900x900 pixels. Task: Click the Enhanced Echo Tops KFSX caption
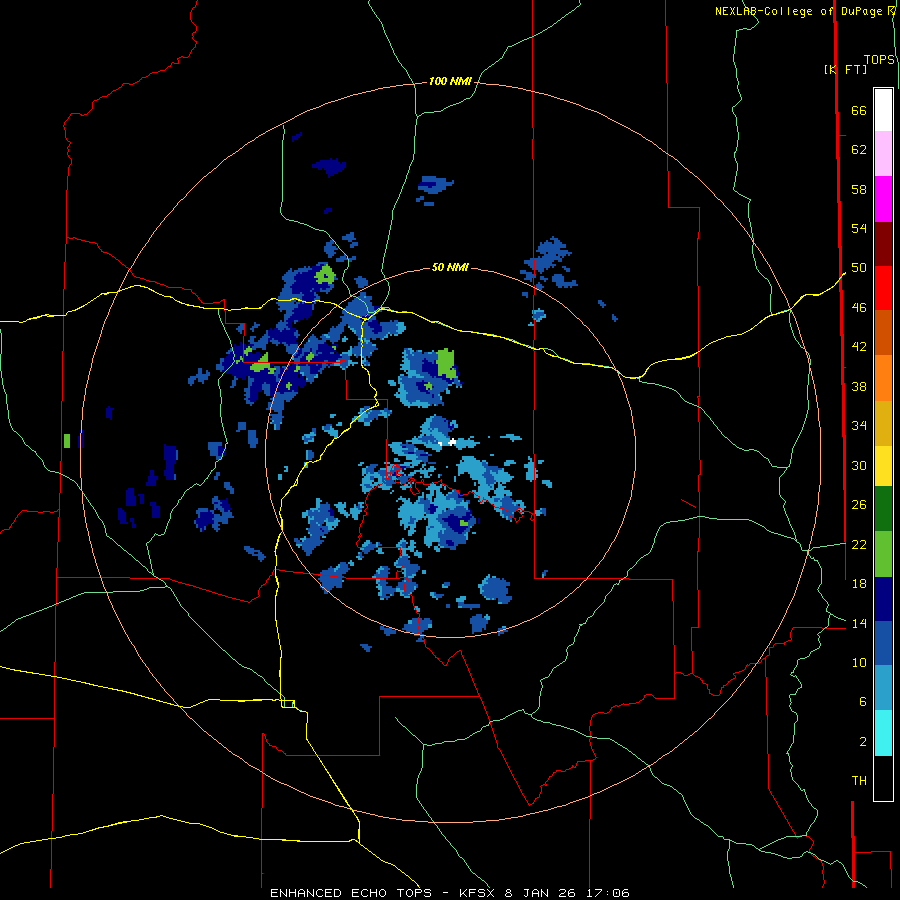(449, 893)
